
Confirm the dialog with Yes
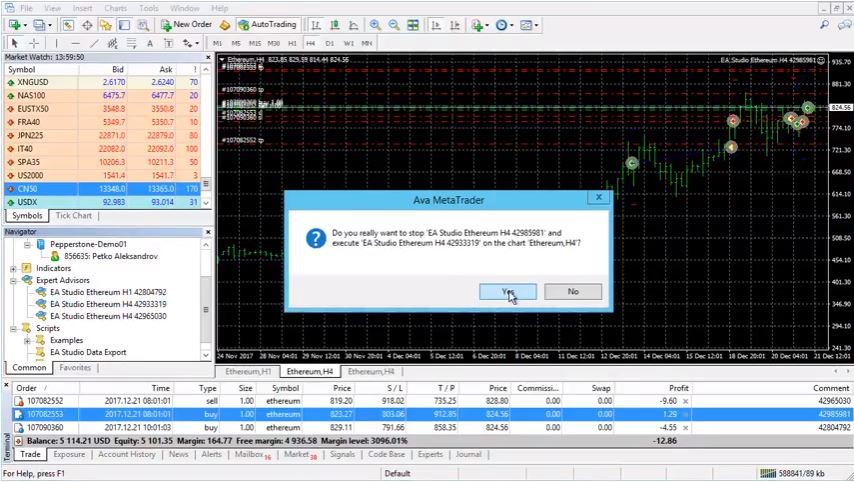(508, 291)
